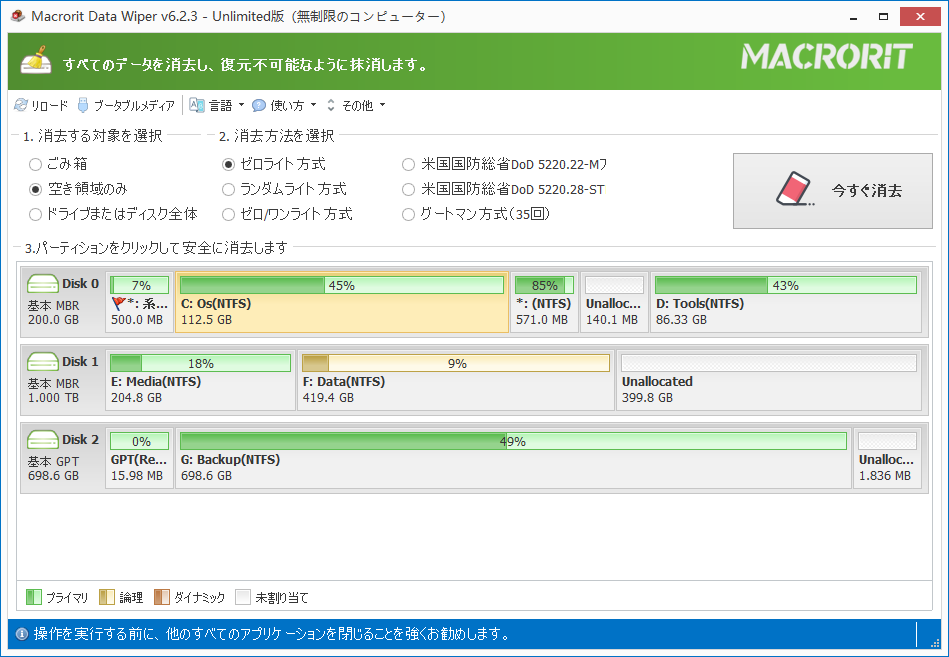
Task: Click the up-down arrows icon for その他
Action: (x=330, y=105)
